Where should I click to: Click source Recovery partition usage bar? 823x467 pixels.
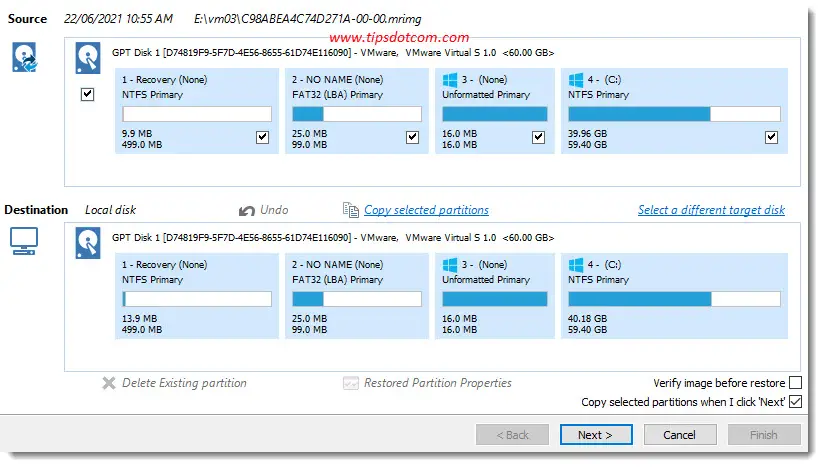(197, 114)
